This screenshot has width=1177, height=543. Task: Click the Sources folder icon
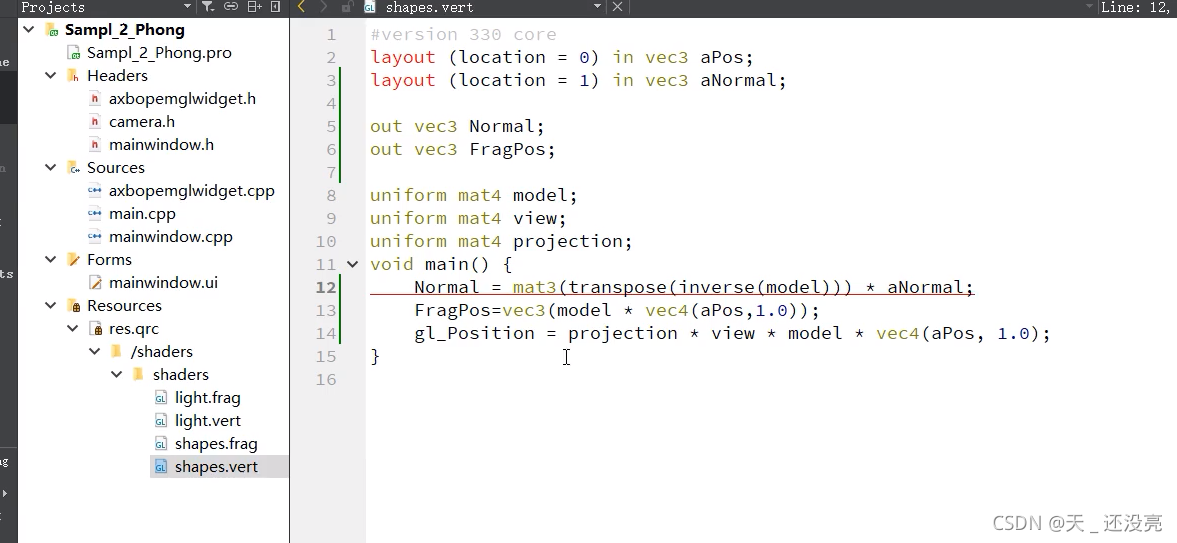click(74, 167)
